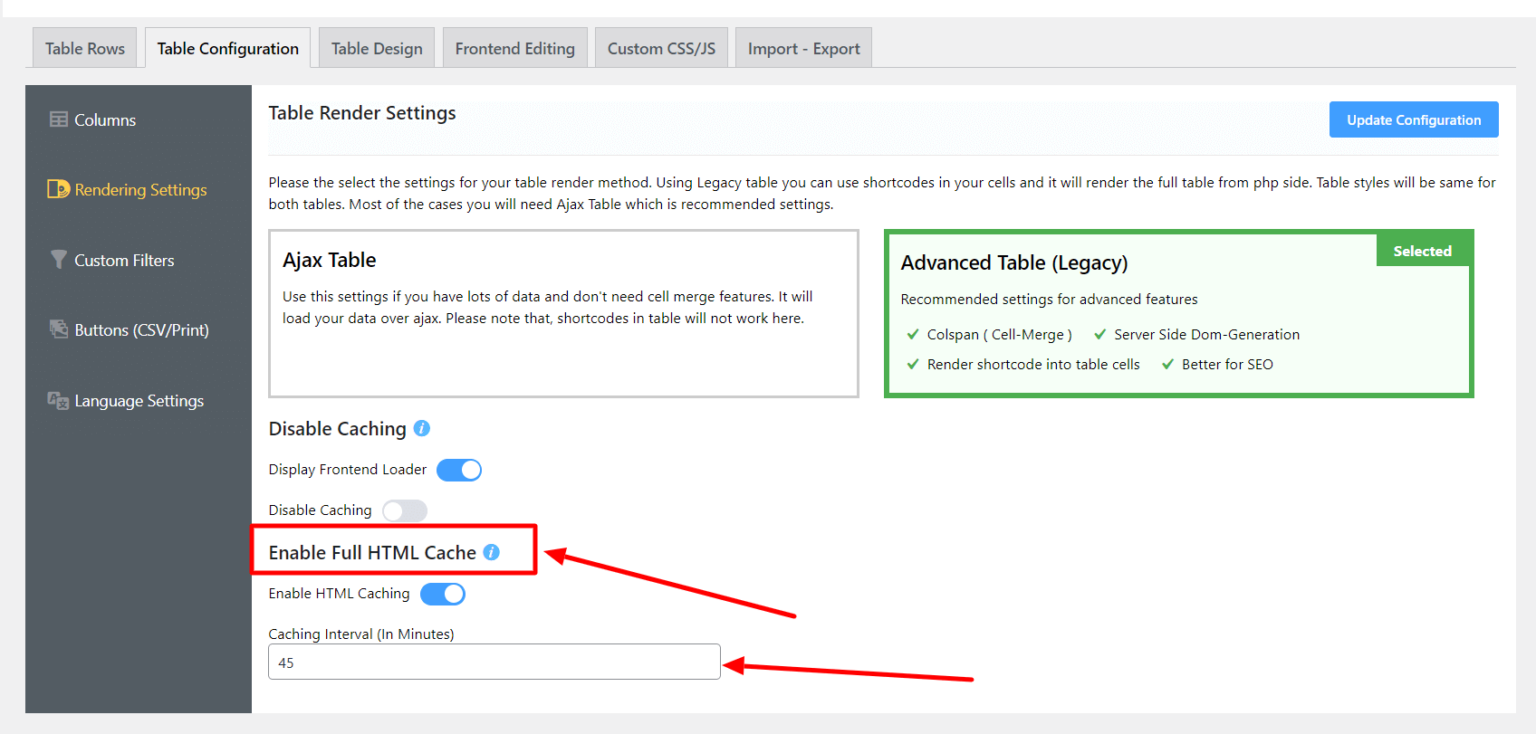Click inside the Caching Interval field
The height and width of the screenshot is (734, 1536).
point(493,662)
